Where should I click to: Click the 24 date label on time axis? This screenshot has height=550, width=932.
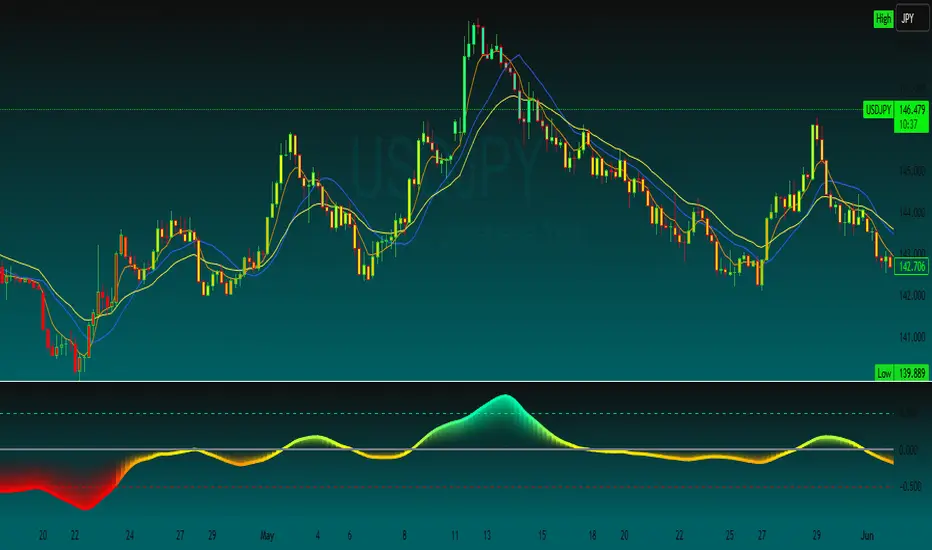(130, 536)
